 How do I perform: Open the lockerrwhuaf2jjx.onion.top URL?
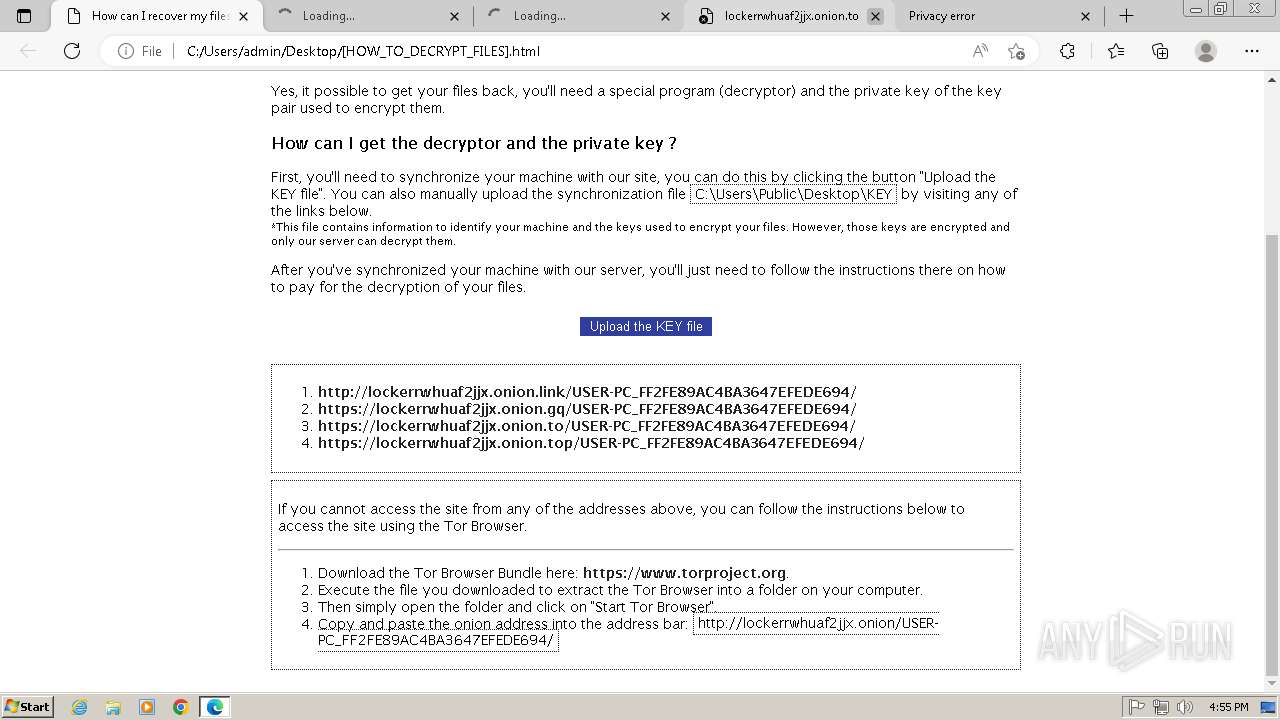click(591, 443)
